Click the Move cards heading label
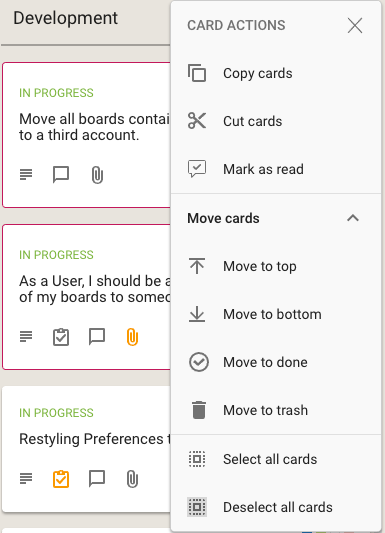385x533 pixels. point(223,218)
